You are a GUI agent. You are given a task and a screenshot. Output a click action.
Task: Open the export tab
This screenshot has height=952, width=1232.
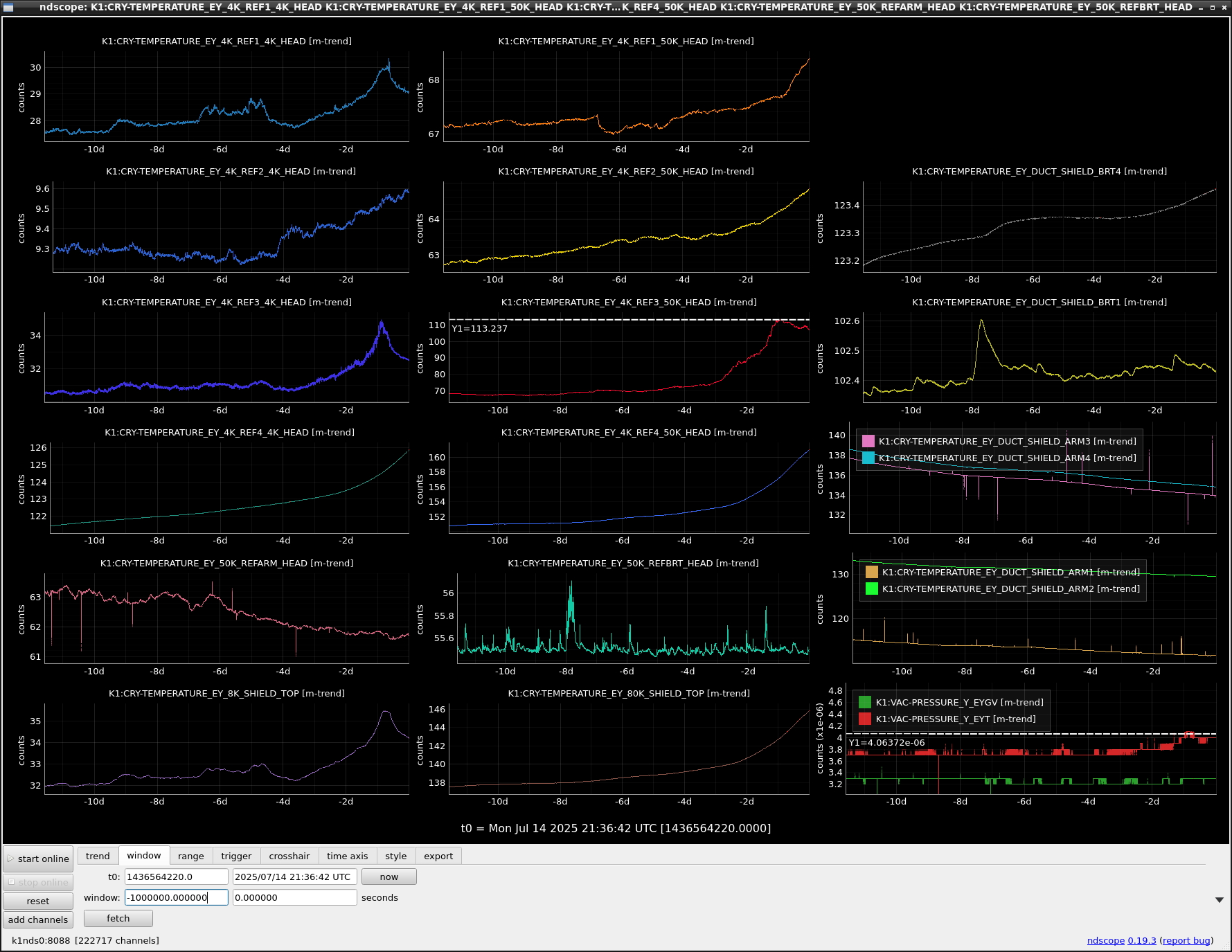[x=438, y=856]
